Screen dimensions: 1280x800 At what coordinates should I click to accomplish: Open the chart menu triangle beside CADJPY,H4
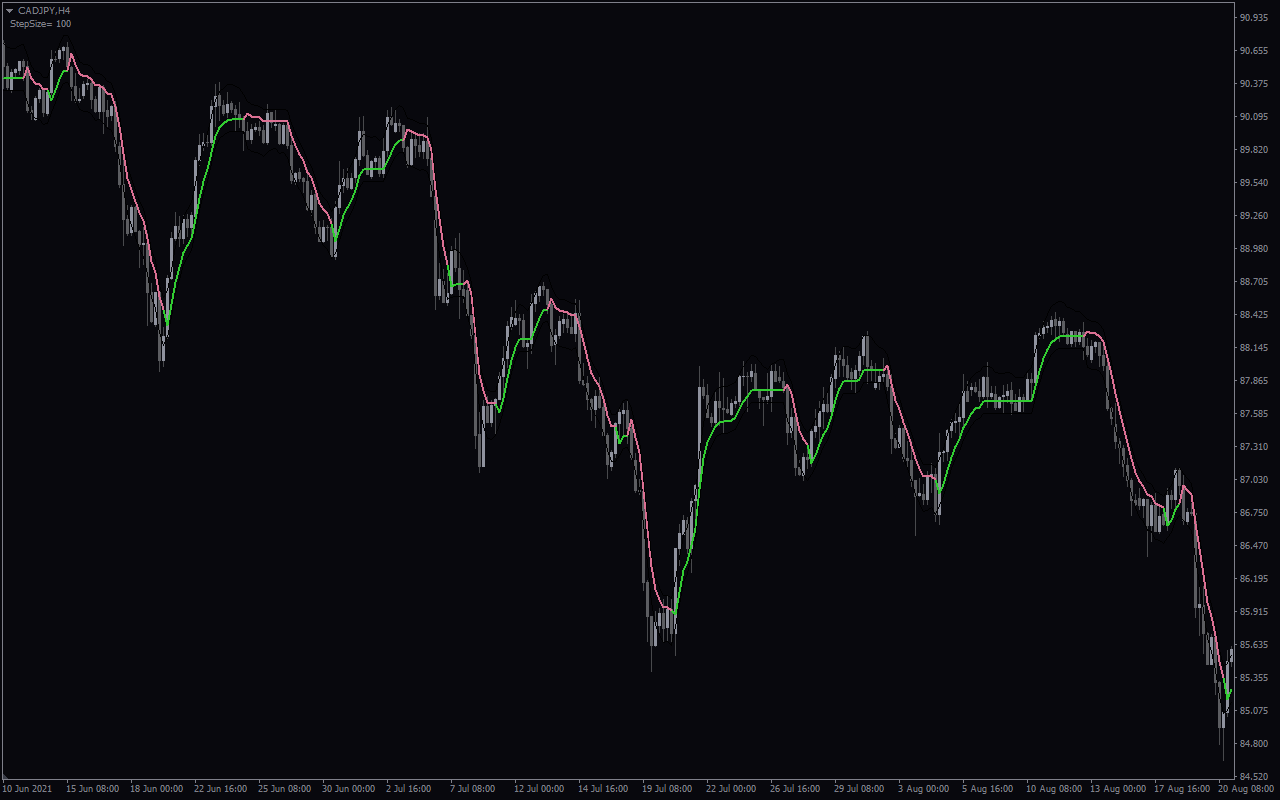(x=9, y=10)
